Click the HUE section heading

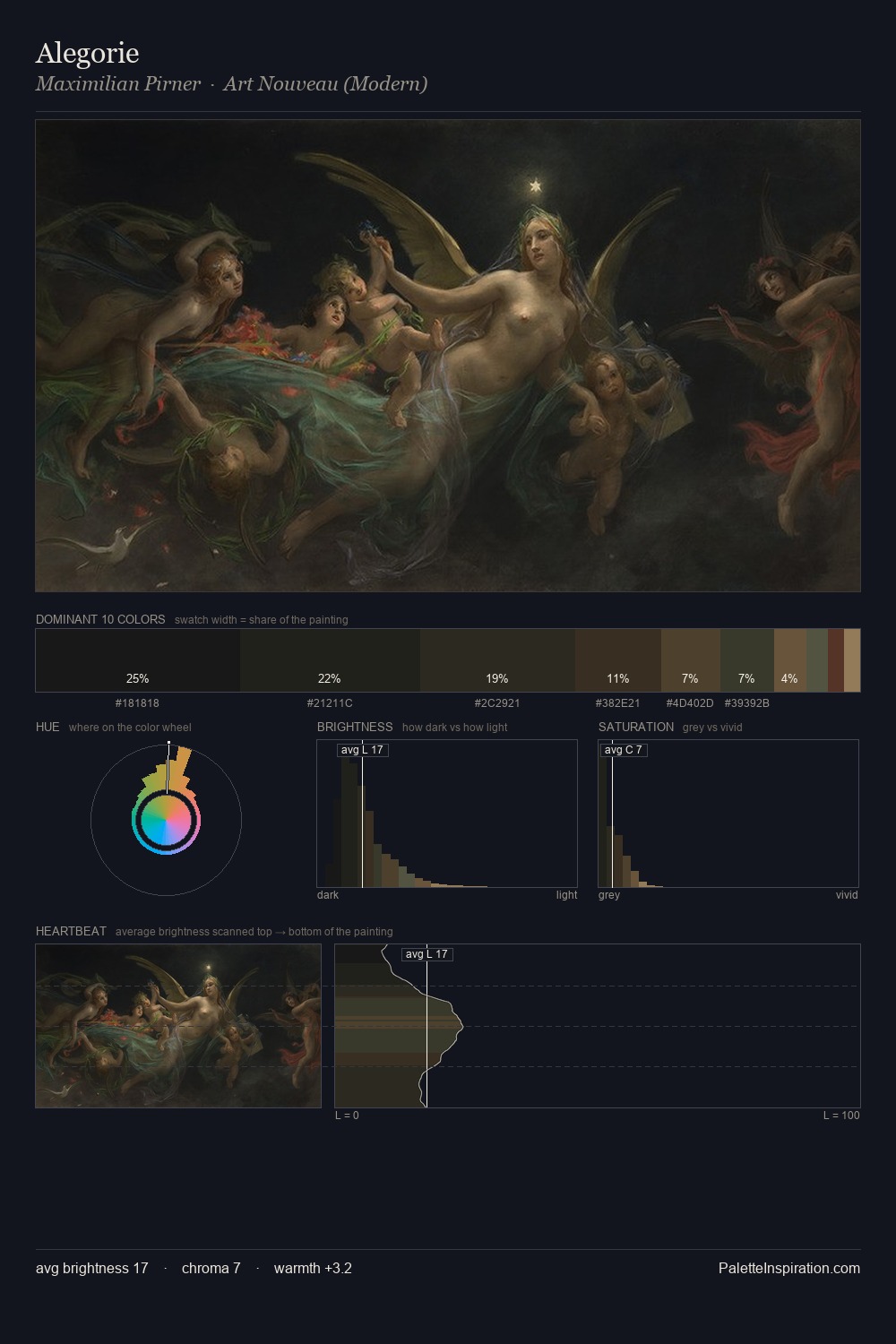pyautogui.click(x=47, y=727)
